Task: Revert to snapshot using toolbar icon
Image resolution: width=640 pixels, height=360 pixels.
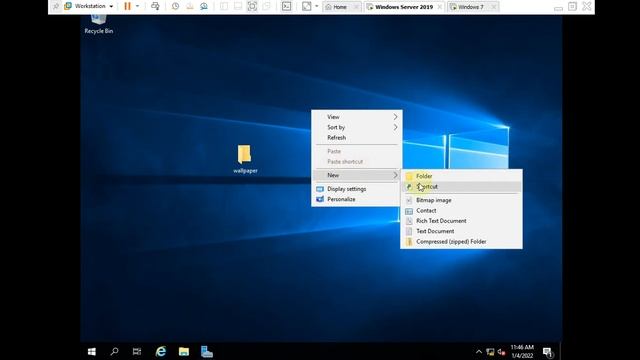Action: coord(190,6)
